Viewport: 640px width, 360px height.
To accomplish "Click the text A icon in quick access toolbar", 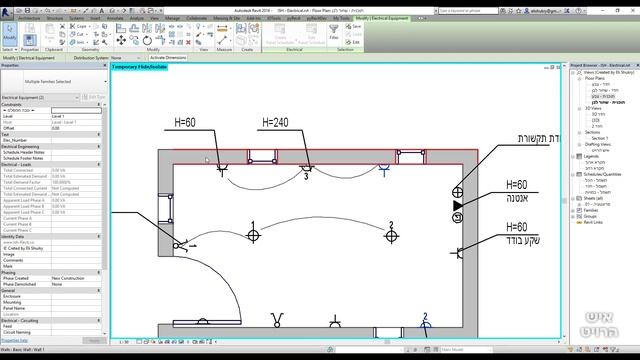I will coord(102,11).
